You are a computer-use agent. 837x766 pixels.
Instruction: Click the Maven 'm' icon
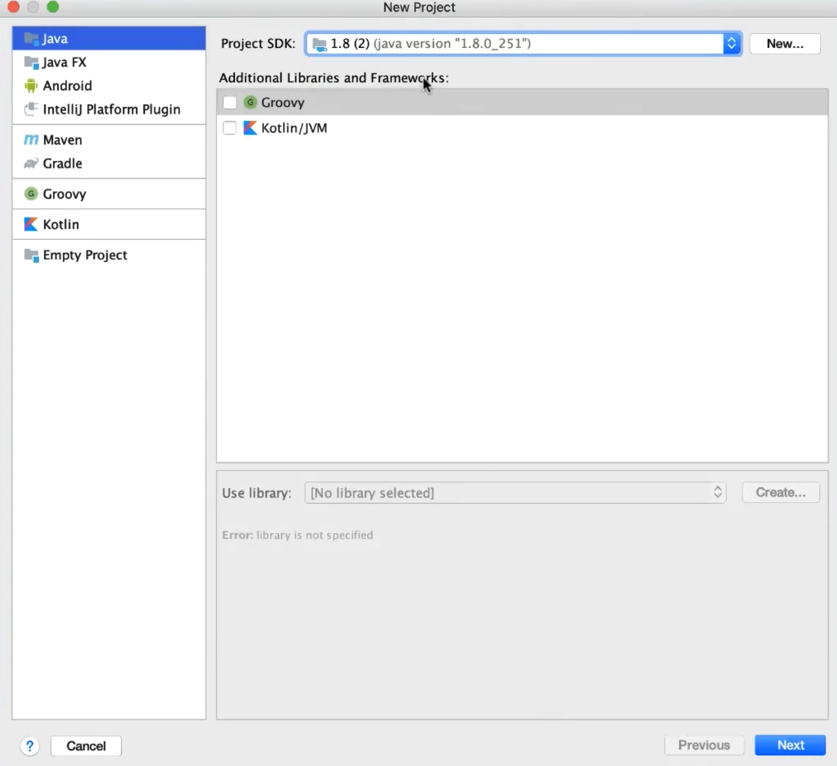(x=31, y=140)
